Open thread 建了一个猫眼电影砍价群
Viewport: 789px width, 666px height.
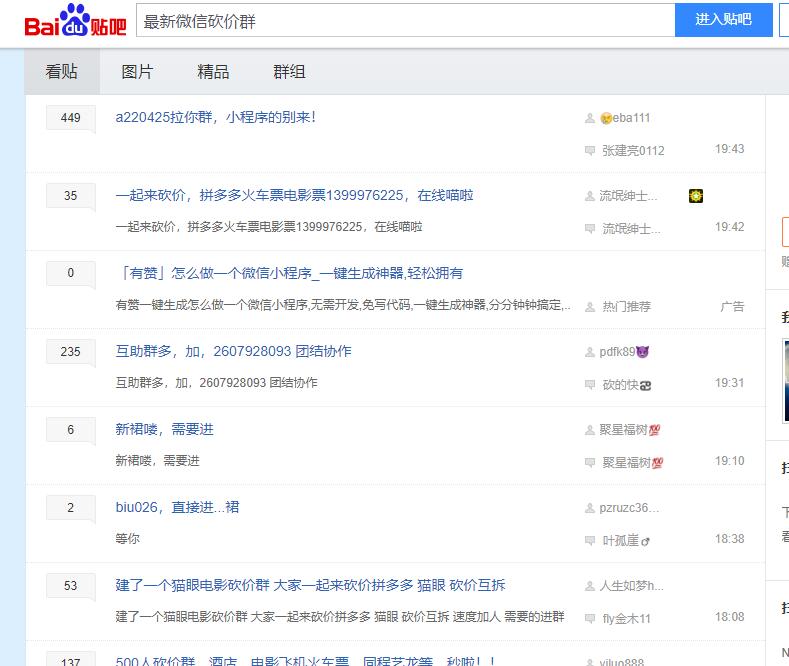(310, 585)
